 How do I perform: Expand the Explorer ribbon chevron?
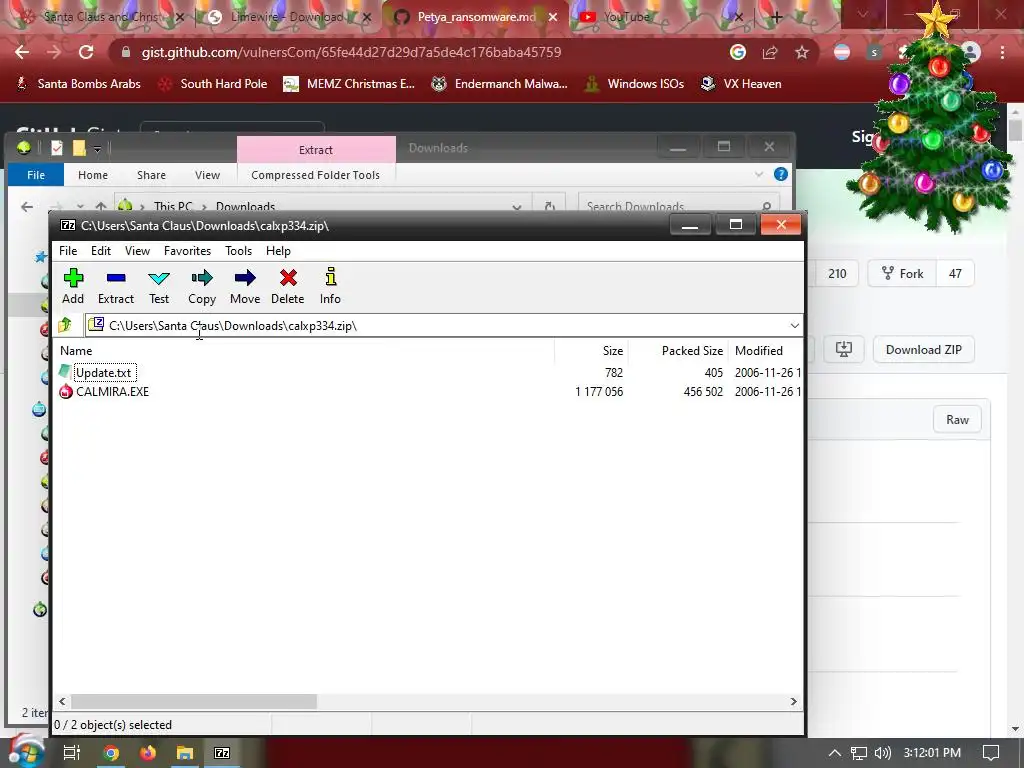(758, 174)
